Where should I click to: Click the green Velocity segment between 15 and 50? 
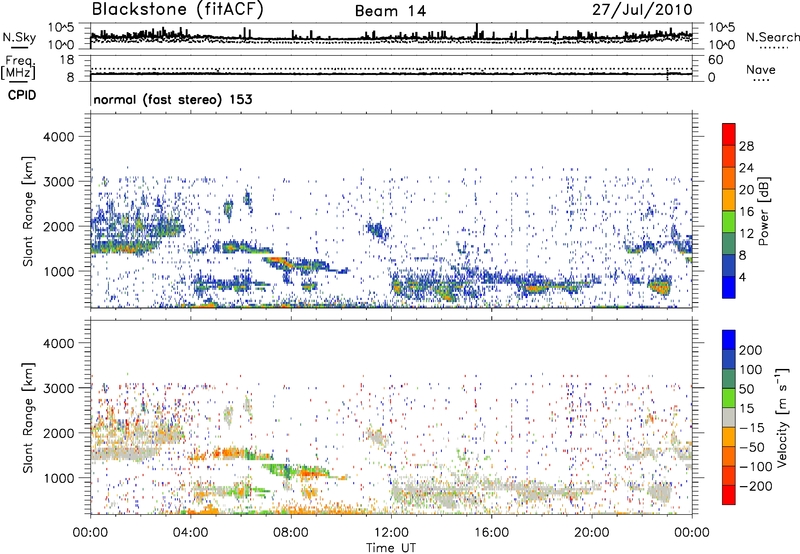point(729,398)
